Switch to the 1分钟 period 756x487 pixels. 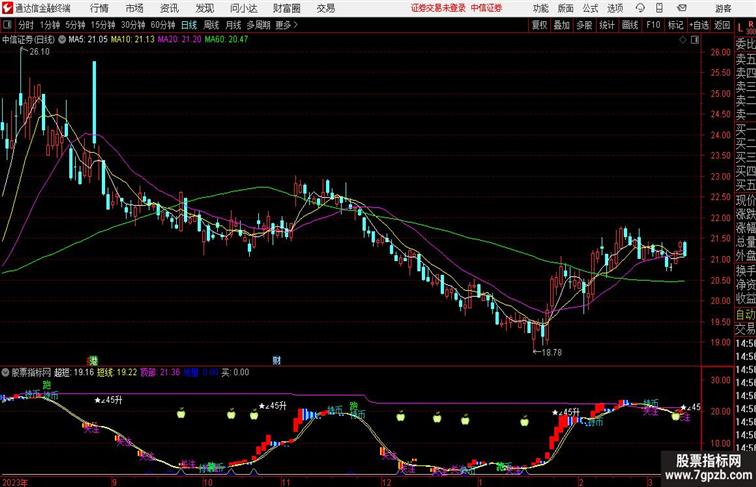point(50,25)
